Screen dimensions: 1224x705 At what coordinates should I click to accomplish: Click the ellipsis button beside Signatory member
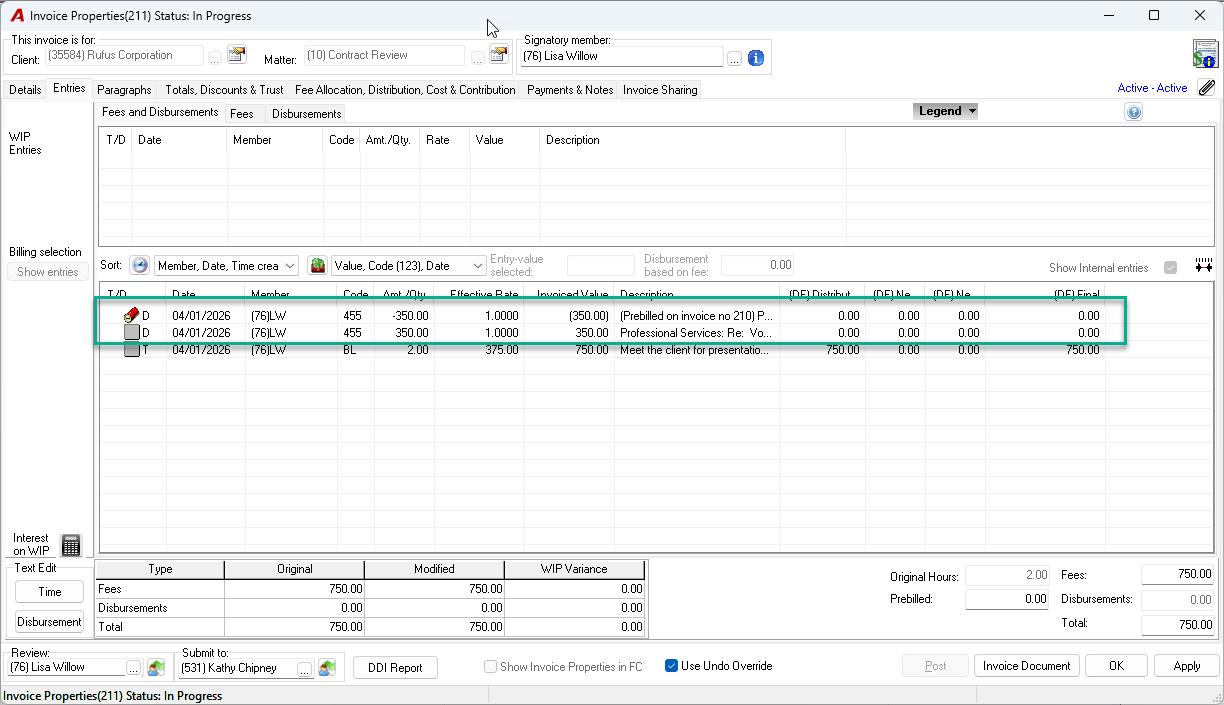734,58
